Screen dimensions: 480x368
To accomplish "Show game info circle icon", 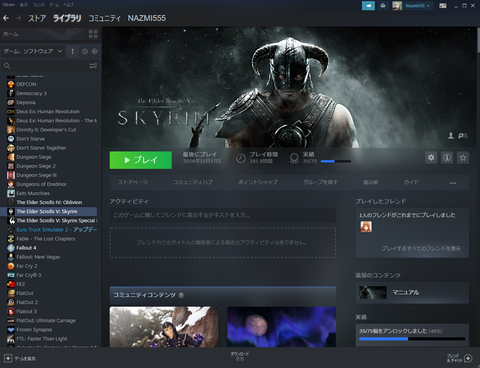I will tap(447, 158).
